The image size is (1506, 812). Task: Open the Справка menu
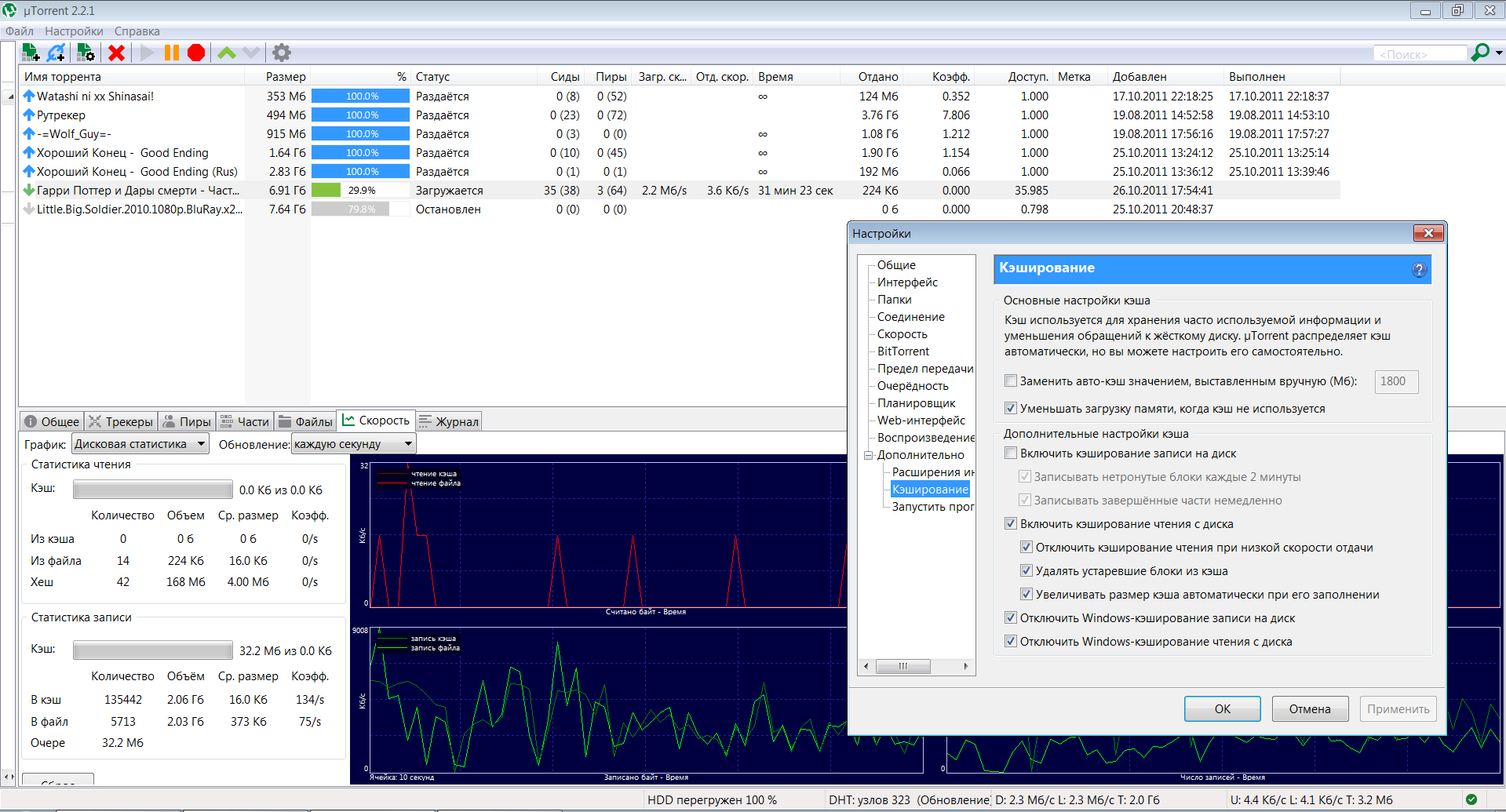[137, 31]
